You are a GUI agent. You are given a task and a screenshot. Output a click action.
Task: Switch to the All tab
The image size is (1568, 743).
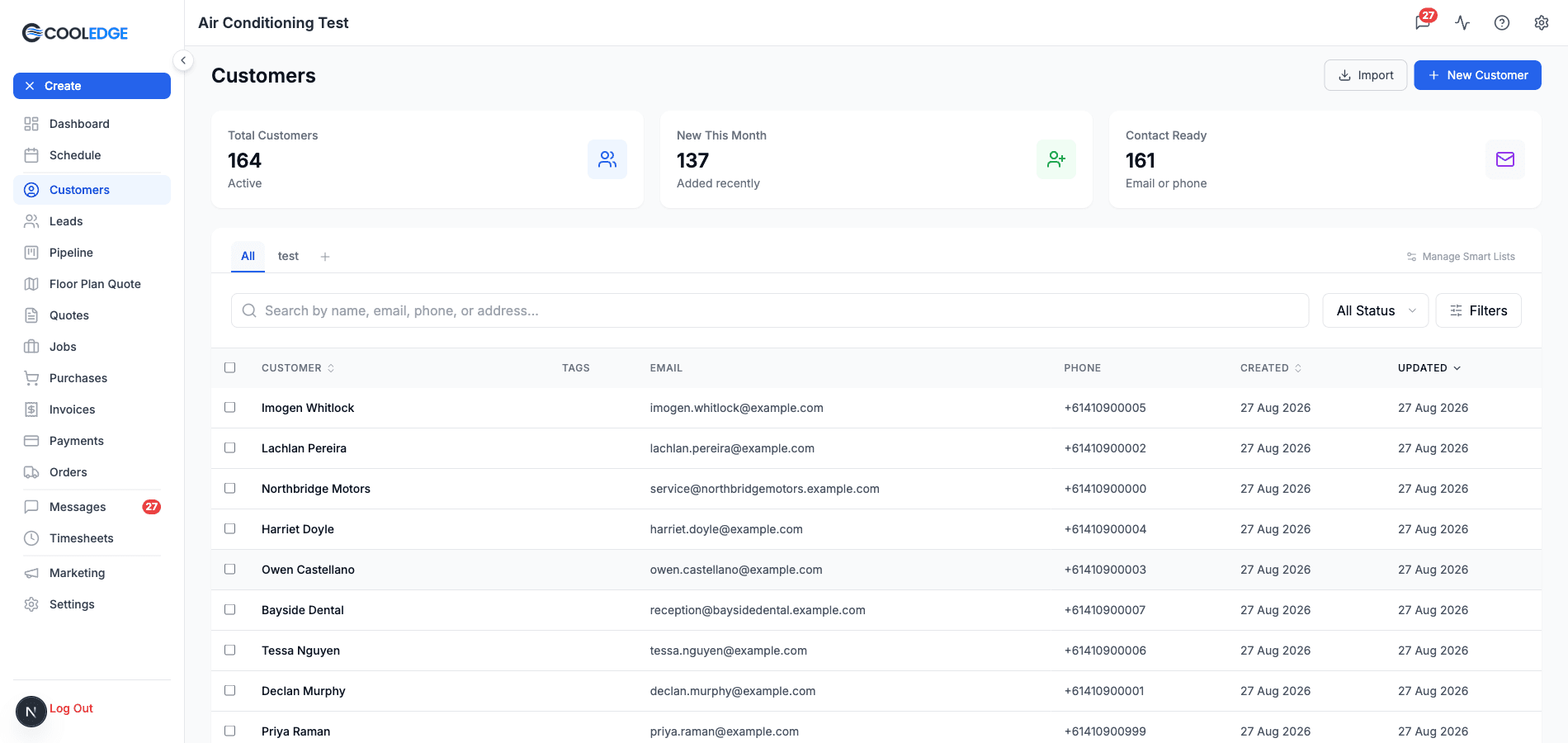pos(248,256)
